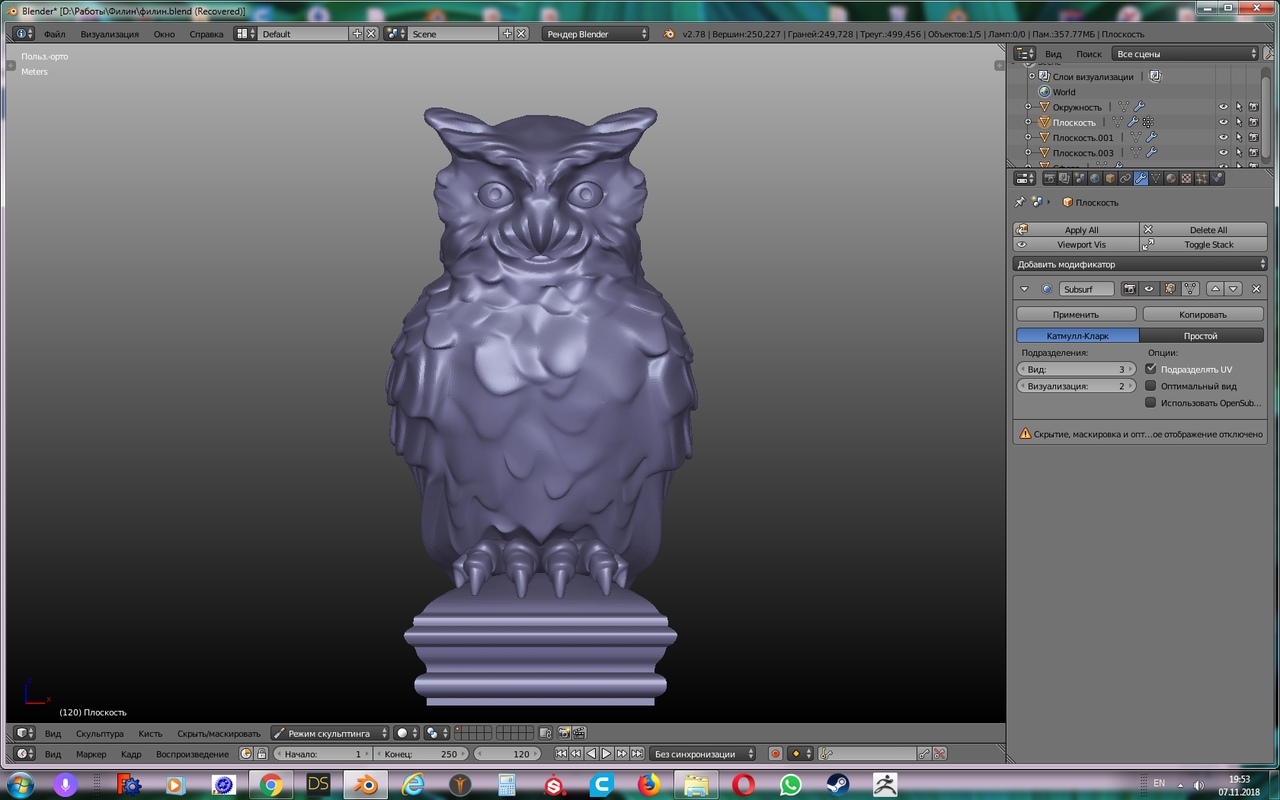
Task: Open Добавить модификатор dropdown
Action: click(1140, 264)
